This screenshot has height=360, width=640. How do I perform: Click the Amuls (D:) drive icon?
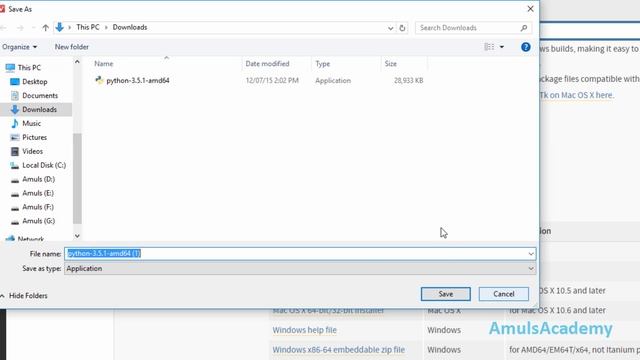(15, 180)
